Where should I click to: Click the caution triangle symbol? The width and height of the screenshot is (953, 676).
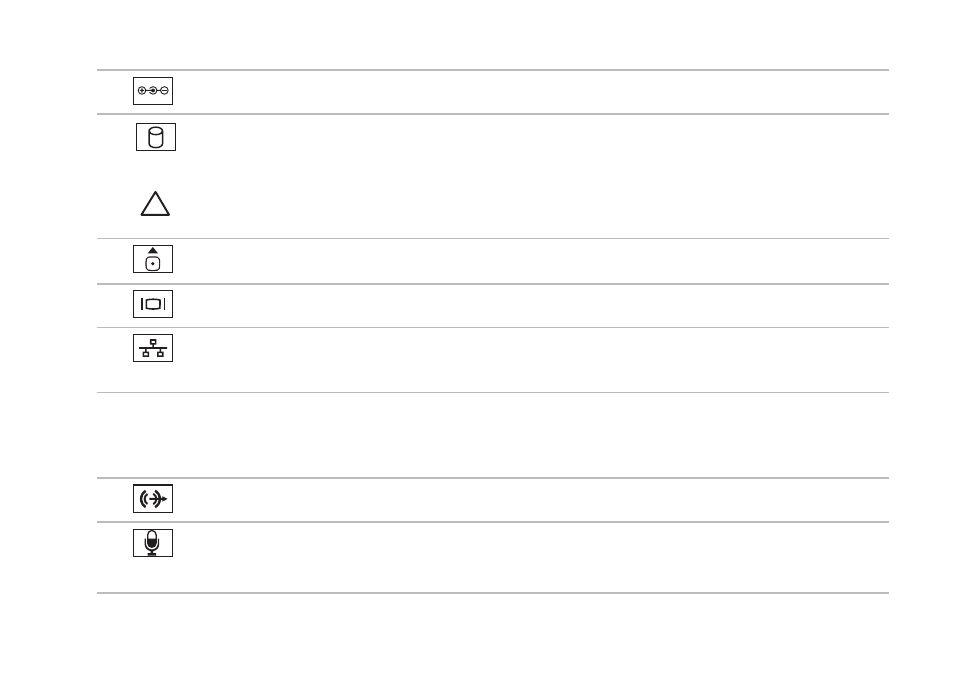click(x=155, y=204)
